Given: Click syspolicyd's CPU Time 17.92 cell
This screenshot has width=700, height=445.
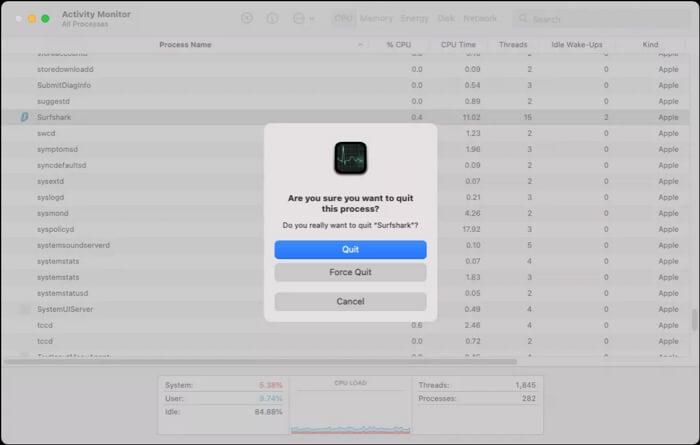Looking at the screenshot, I should coord(471,229).
